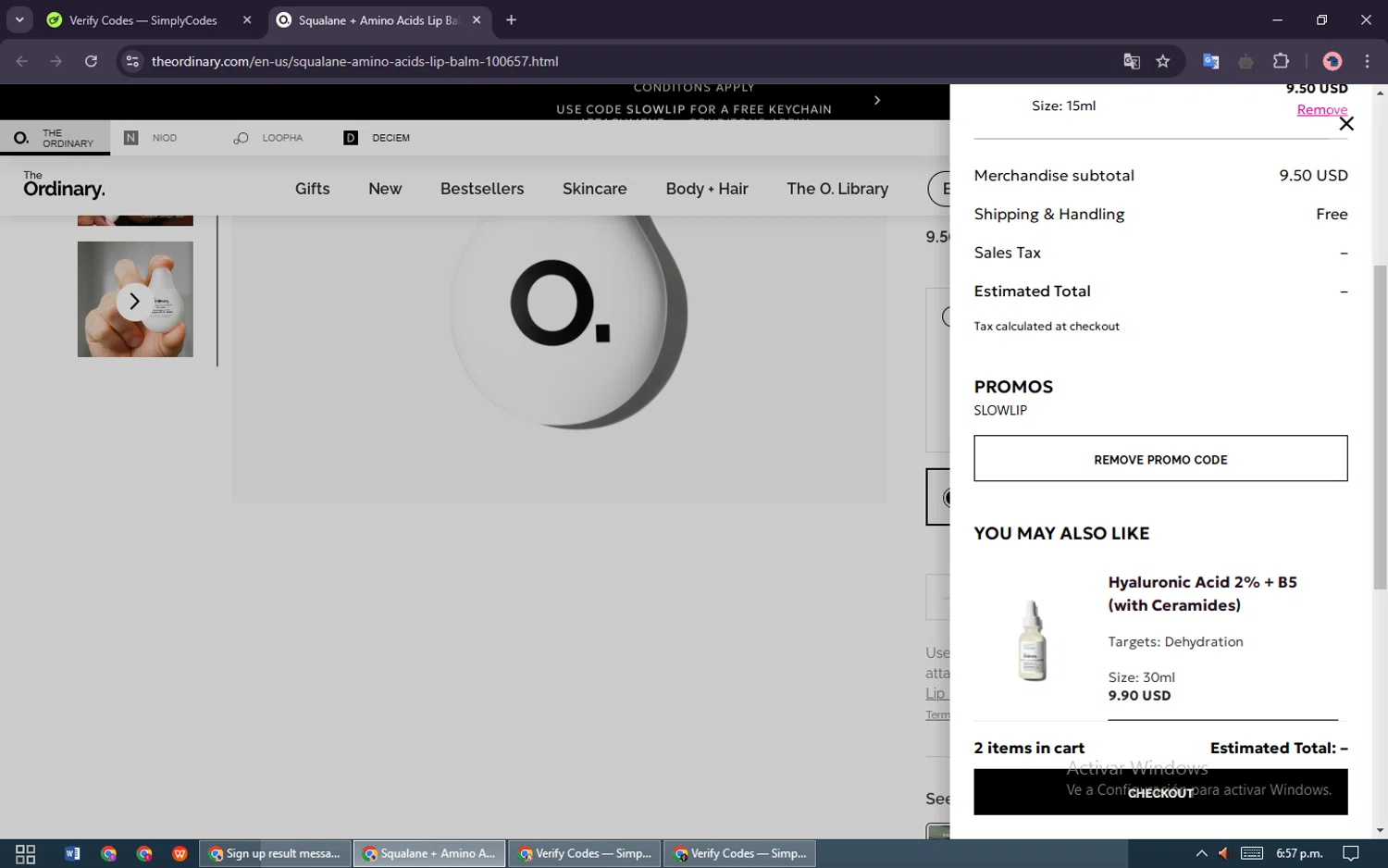The image size is (1388, 868).
Task: Expand the tab search dropdown arrow
Action: (x=19, y=19)
